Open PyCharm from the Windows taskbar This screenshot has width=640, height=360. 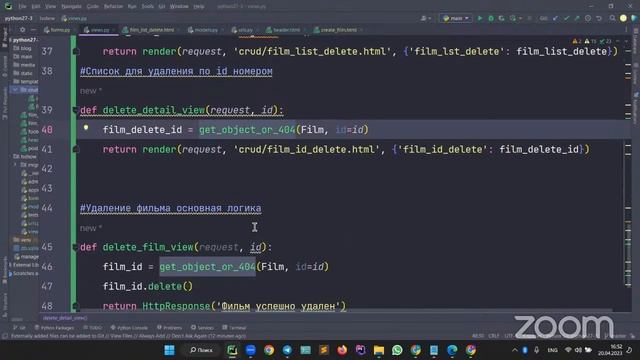(232, 350)
